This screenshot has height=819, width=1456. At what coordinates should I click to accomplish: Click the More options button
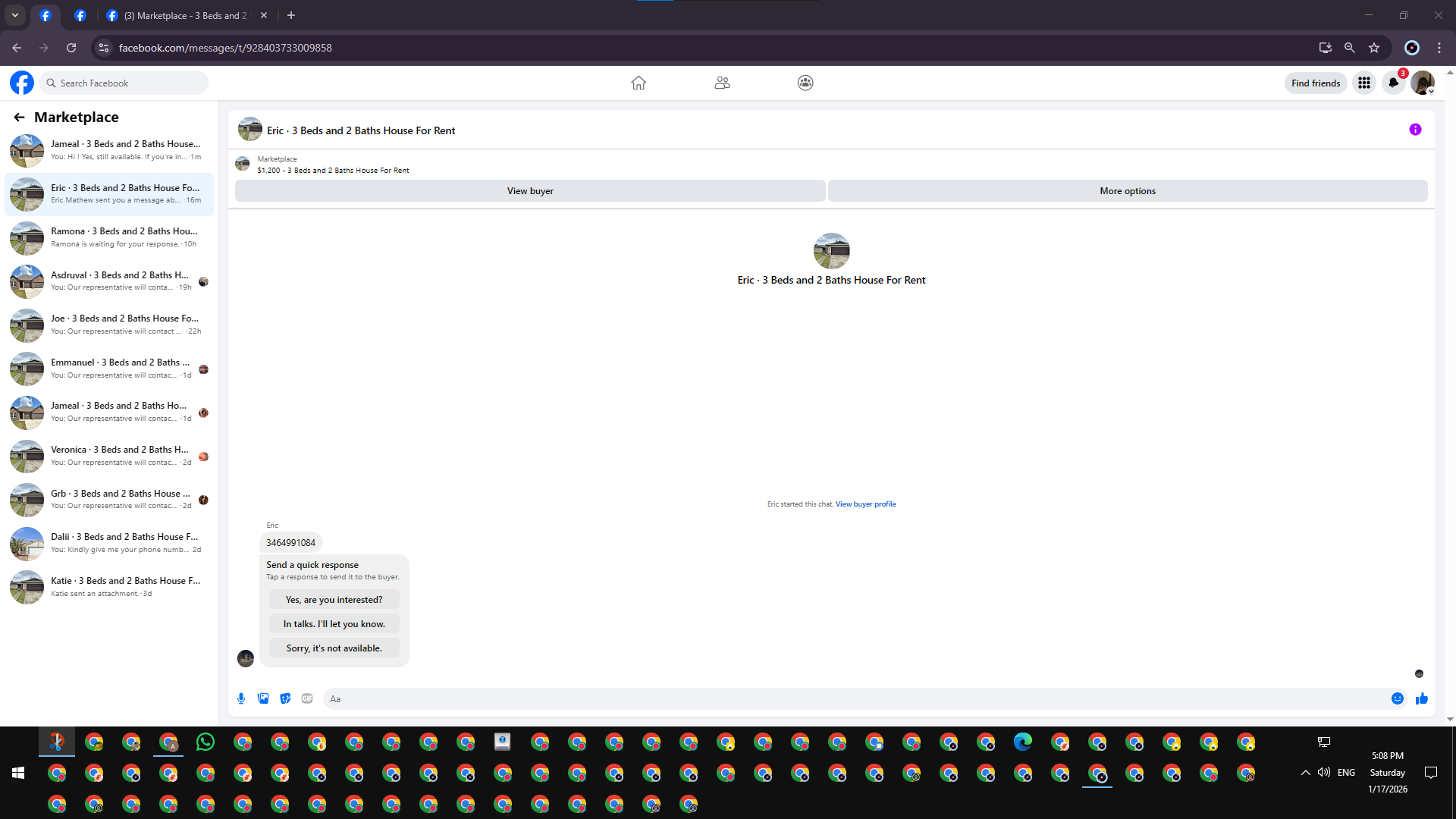[1128, 191]
